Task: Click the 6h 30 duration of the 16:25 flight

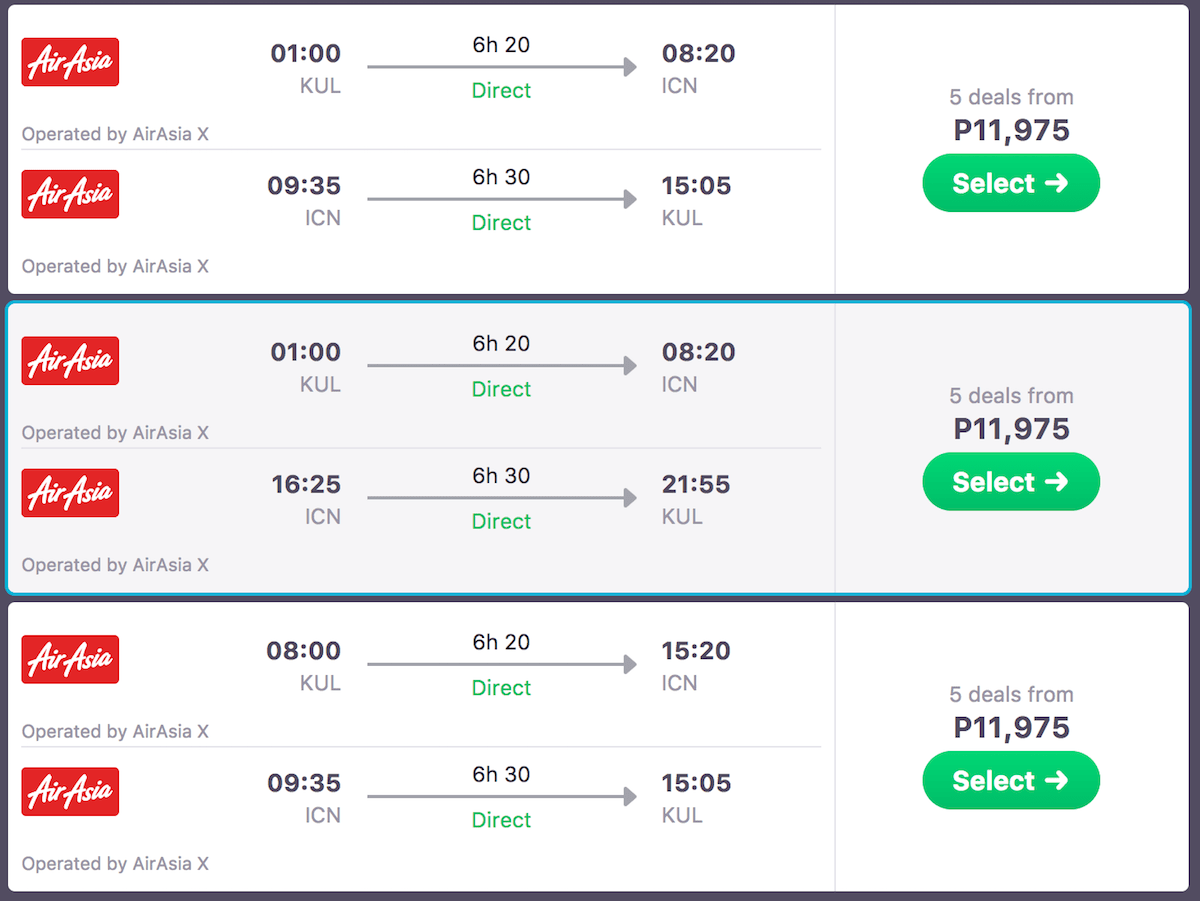Action: tap(501, 476)
